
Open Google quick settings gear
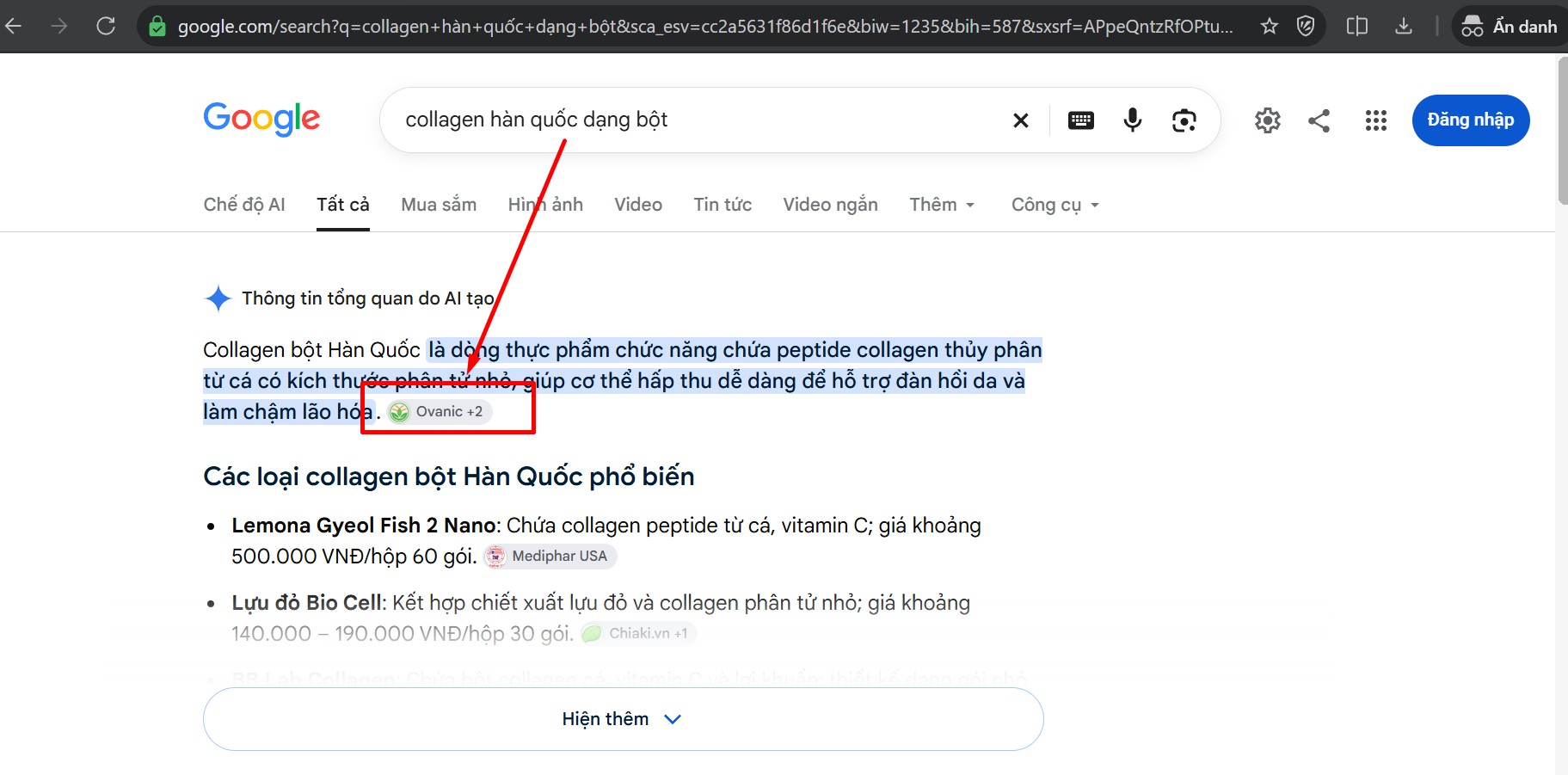pos(1268,120)
